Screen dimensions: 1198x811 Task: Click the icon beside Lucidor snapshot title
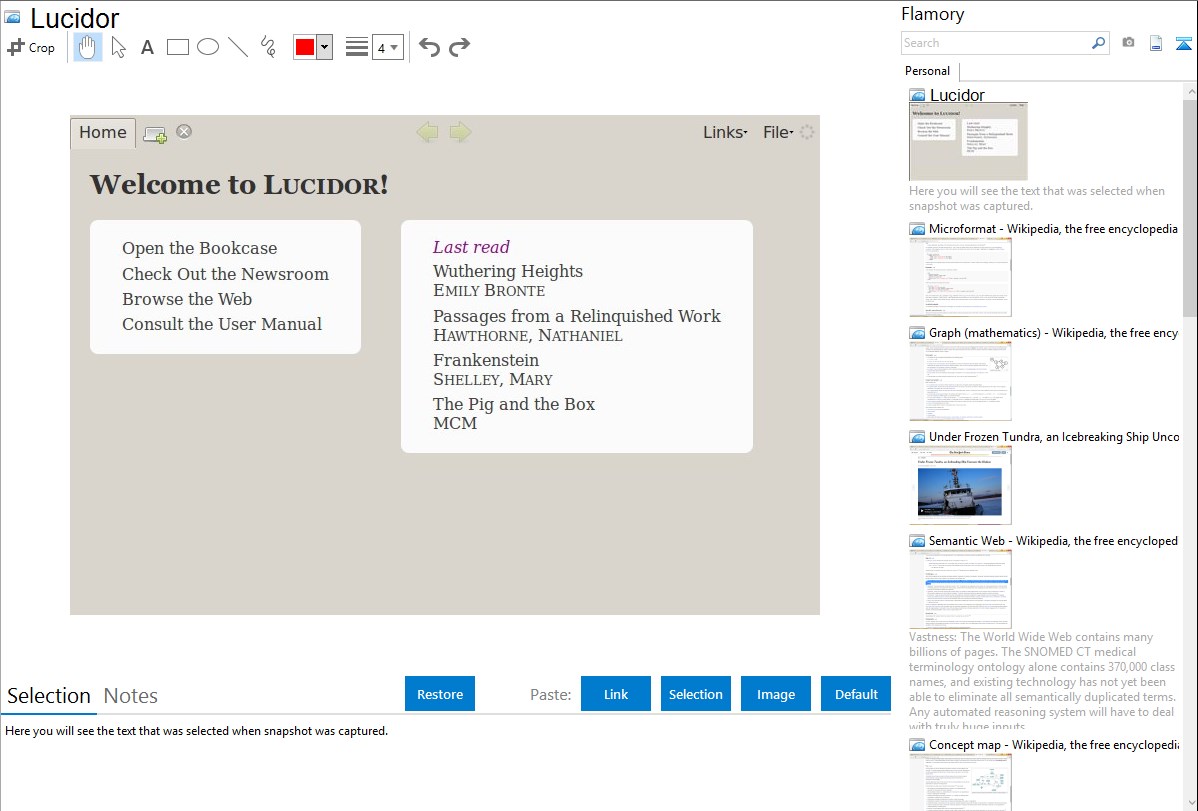[918, 96]
